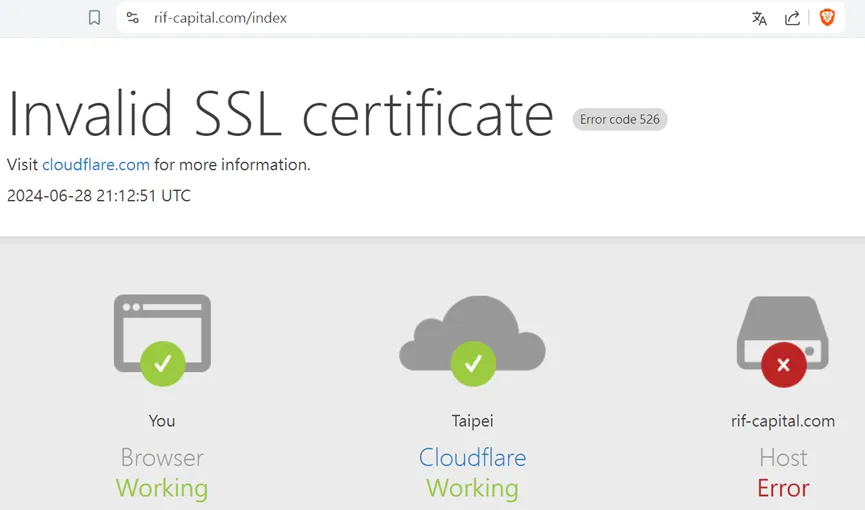
Task: Click the rif-capital.com host label
Action: [x=783, y=421]
